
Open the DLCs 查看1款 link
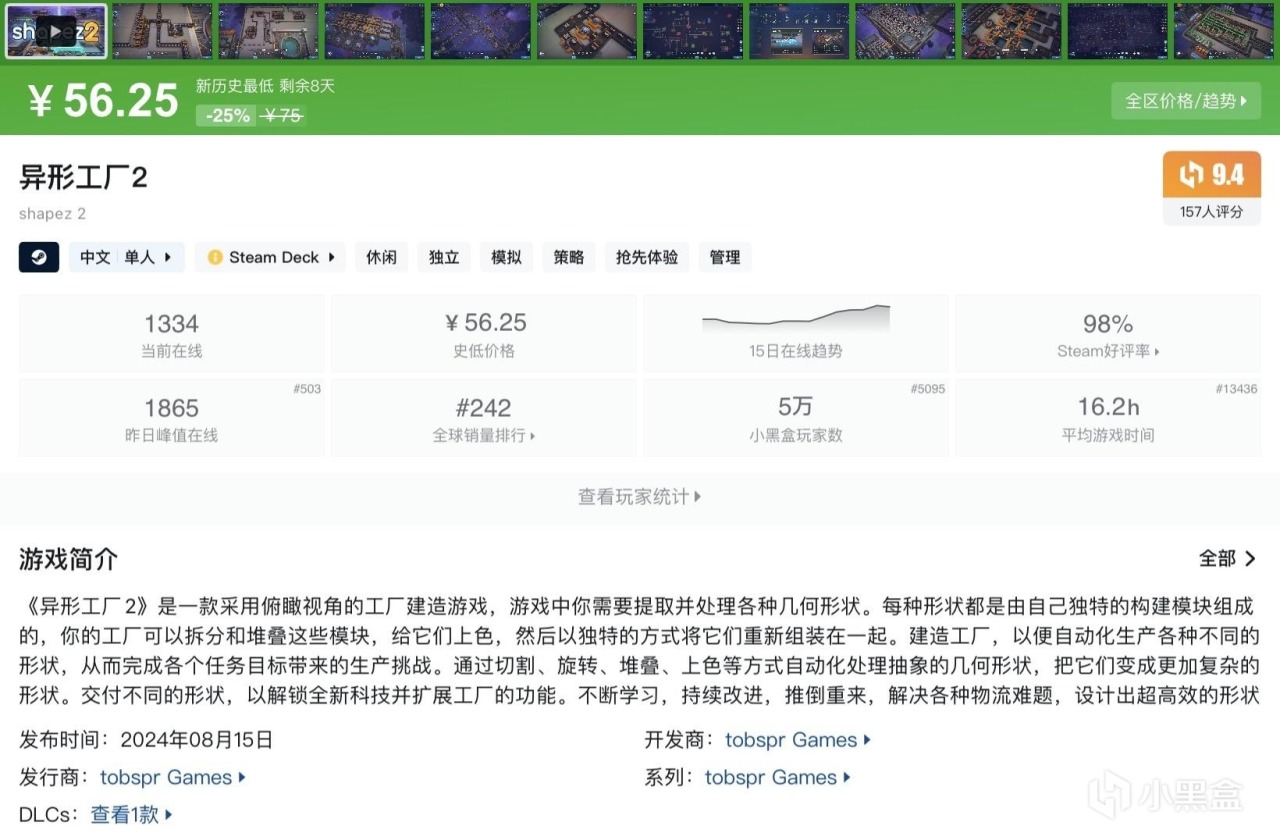(x=132, y=815)
